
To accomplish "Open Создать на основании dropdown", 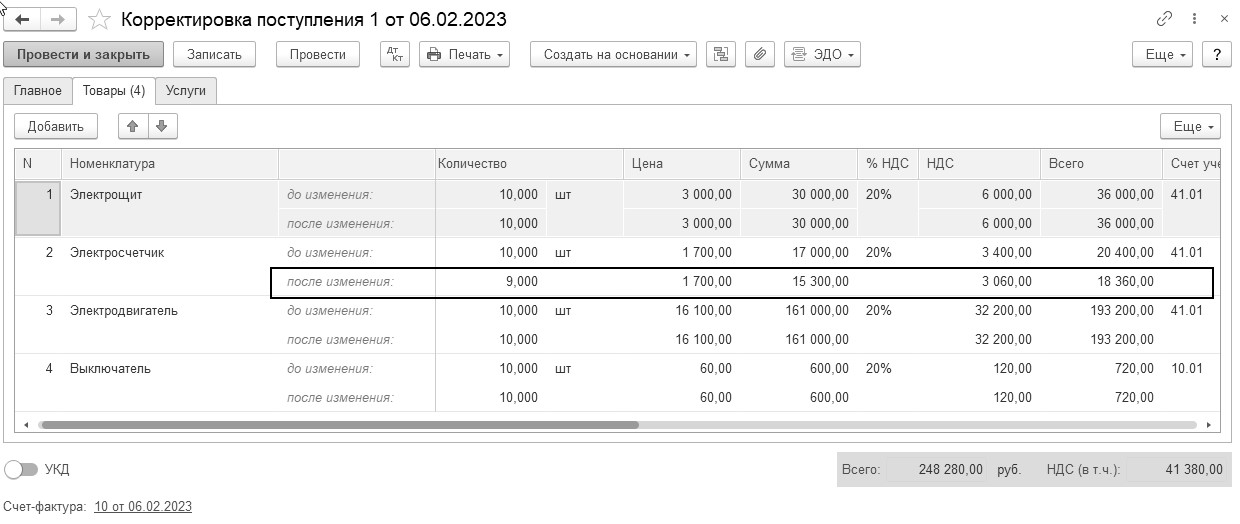I will [613, 54].
